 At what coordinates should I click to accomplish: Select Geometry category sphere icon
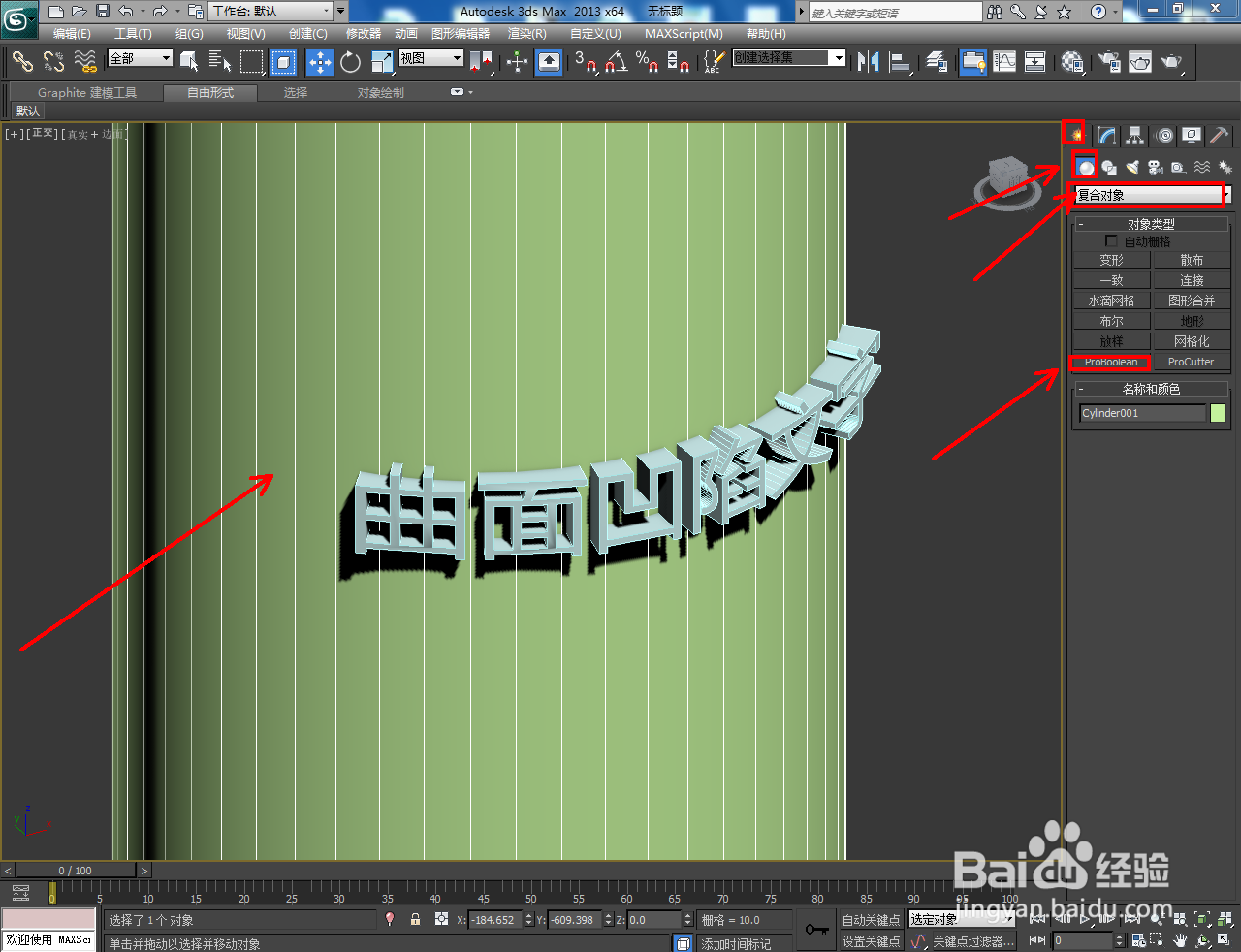tap(1085, 167)
